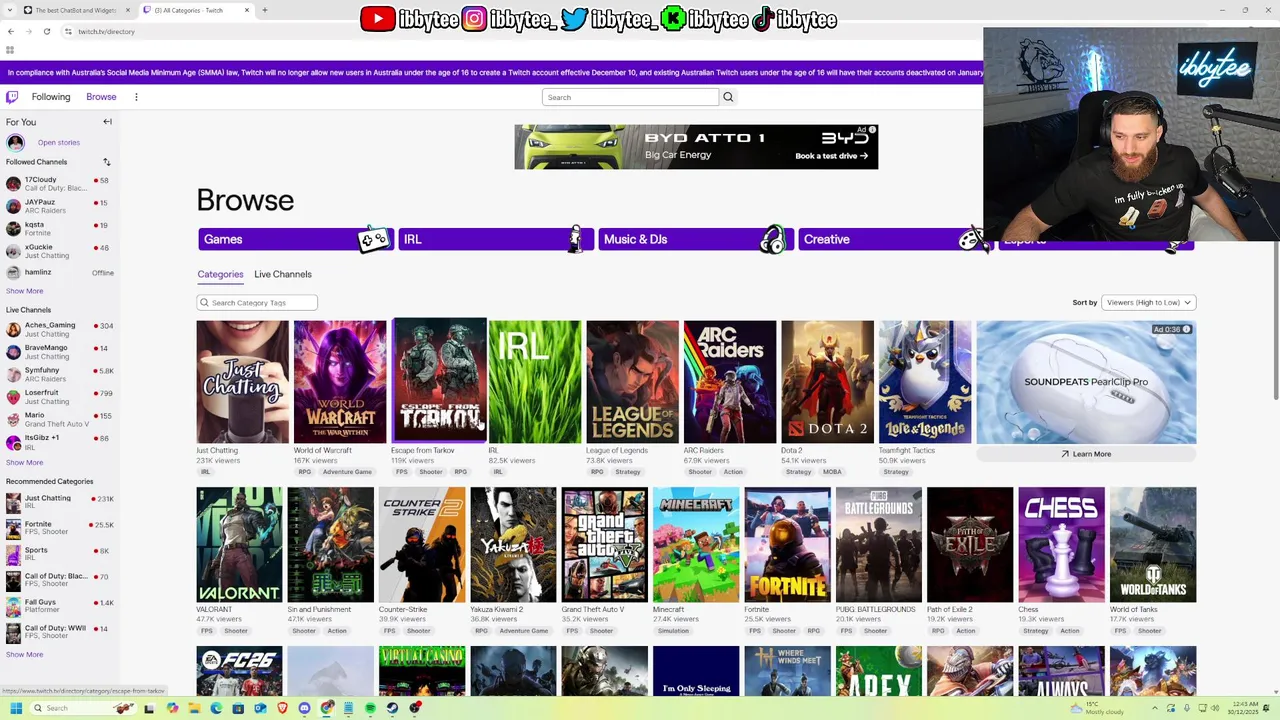Screen dimensions: 1280x720
Task: Collapse the For You sidebar
Action: click(x=107, y=122)
